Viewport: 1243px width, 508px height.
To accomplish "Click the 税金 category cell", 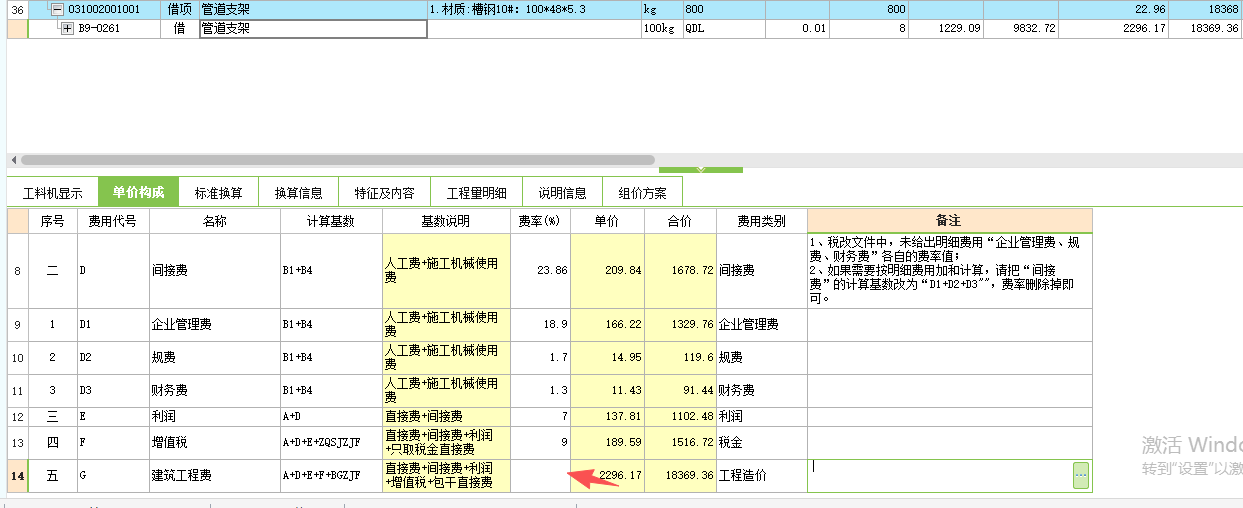I will pos(761,443).
